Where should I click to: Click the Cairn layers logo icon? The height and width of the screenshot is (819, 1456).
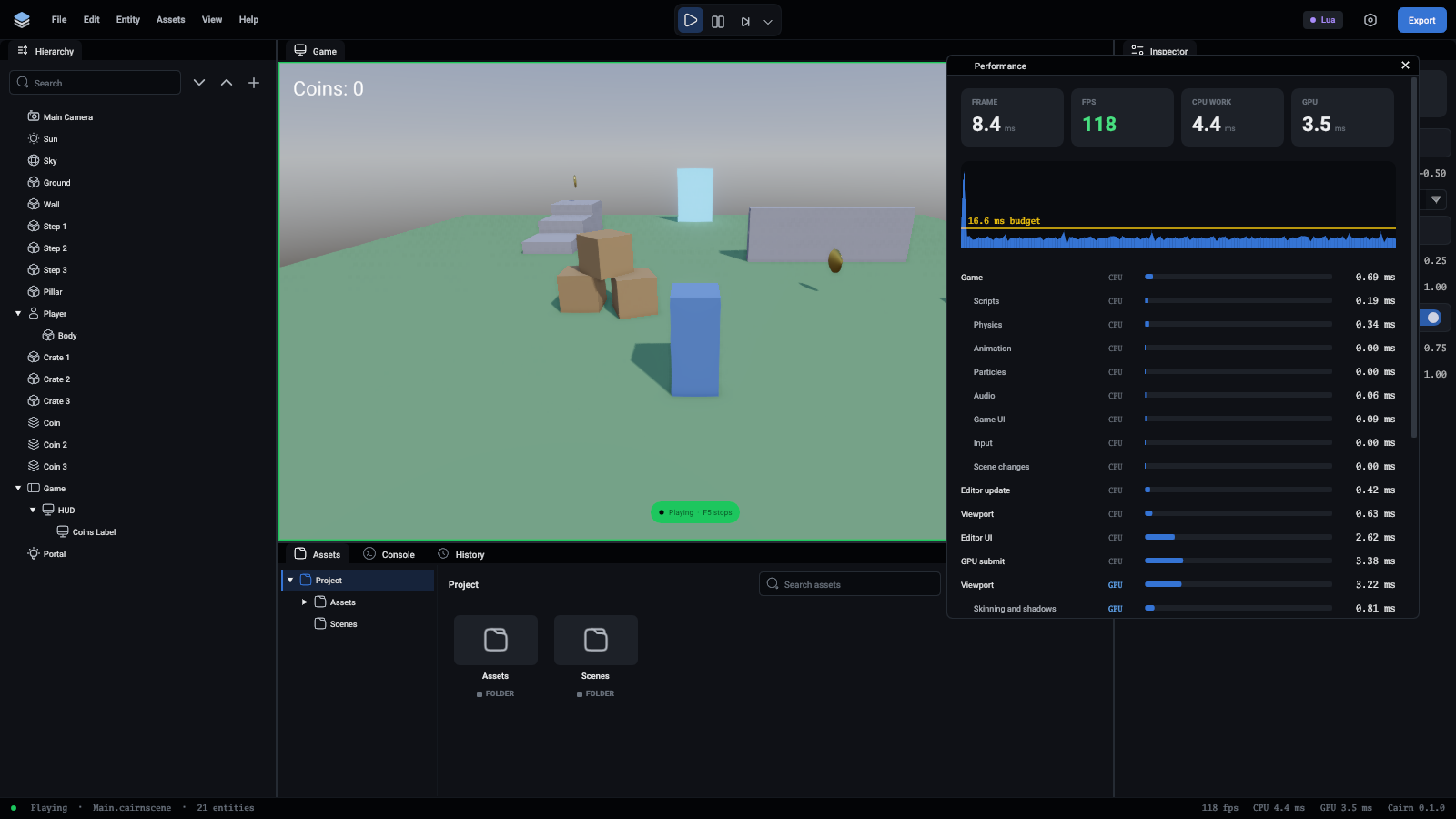tap(22, 20)
